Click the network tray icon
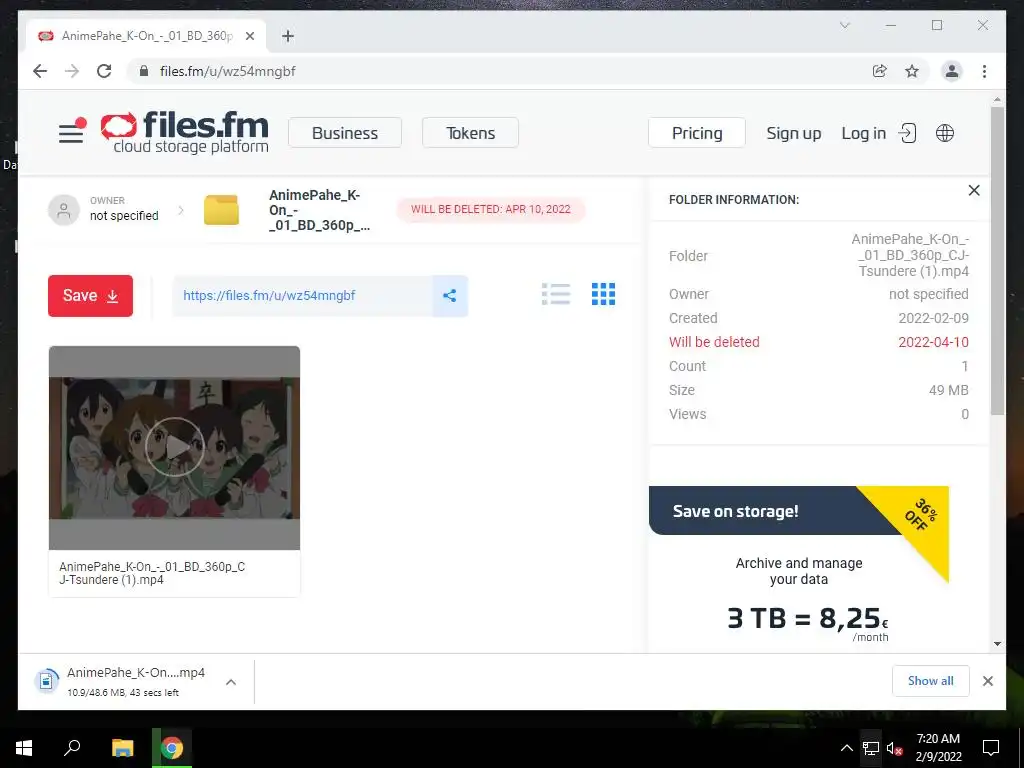Viewport: 1024px width, 768px height. pyautogui.click(x=871, y=748)
